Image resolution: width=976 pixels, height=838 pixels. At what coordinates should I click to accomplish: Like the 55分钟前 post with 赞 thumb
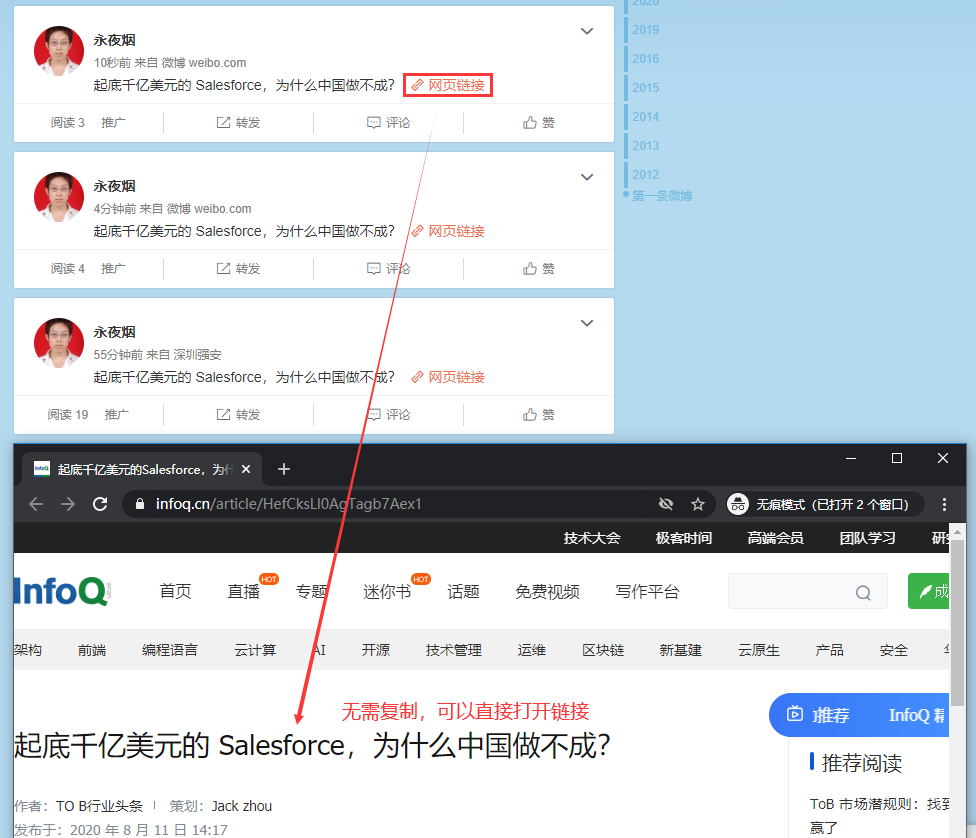click(538, 415)
